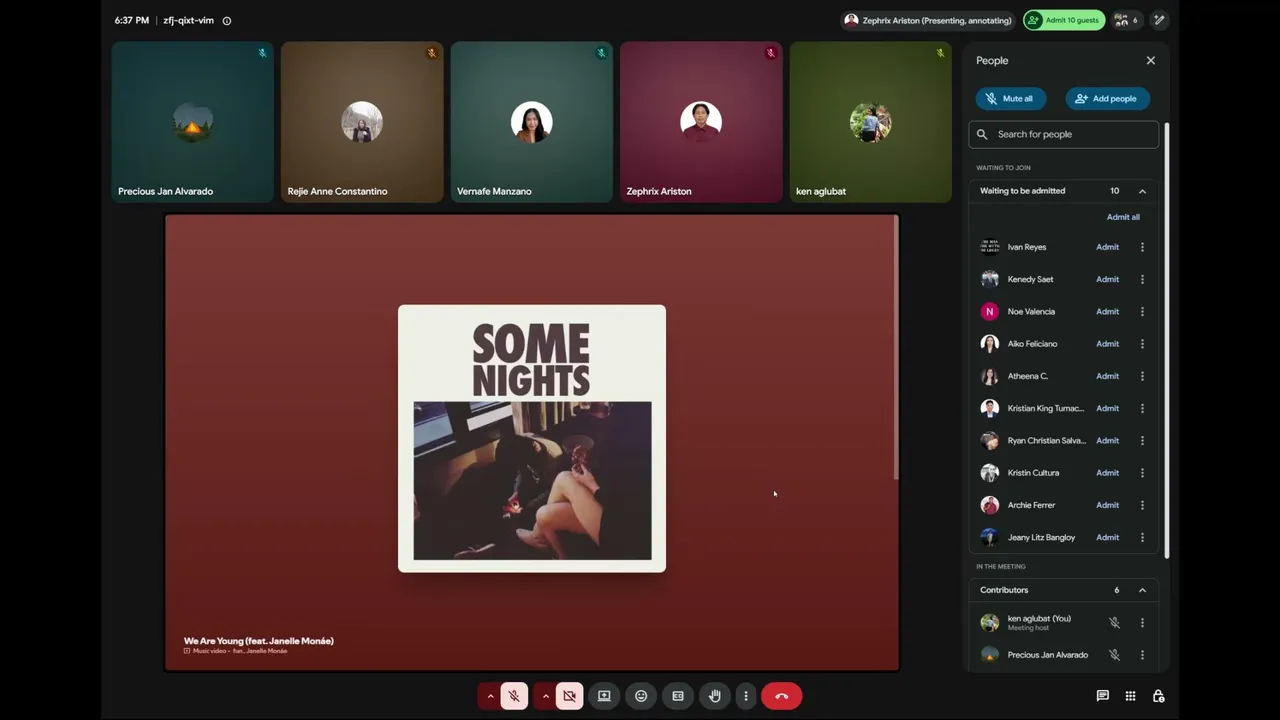This screenshot has height=720, width=1280.
Task: Toggle the turned-off camera button
Action: point(569,696)
